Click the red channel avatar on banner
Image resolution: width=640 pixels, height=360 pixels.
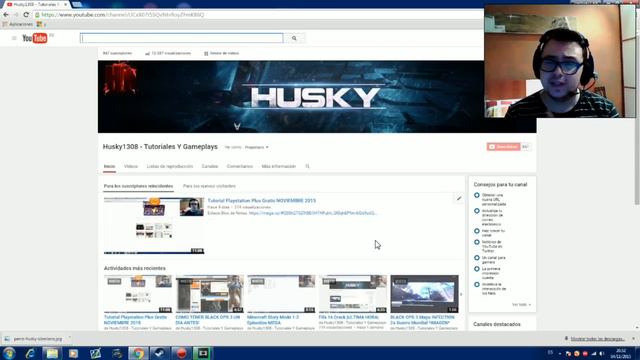pos(120,78)
